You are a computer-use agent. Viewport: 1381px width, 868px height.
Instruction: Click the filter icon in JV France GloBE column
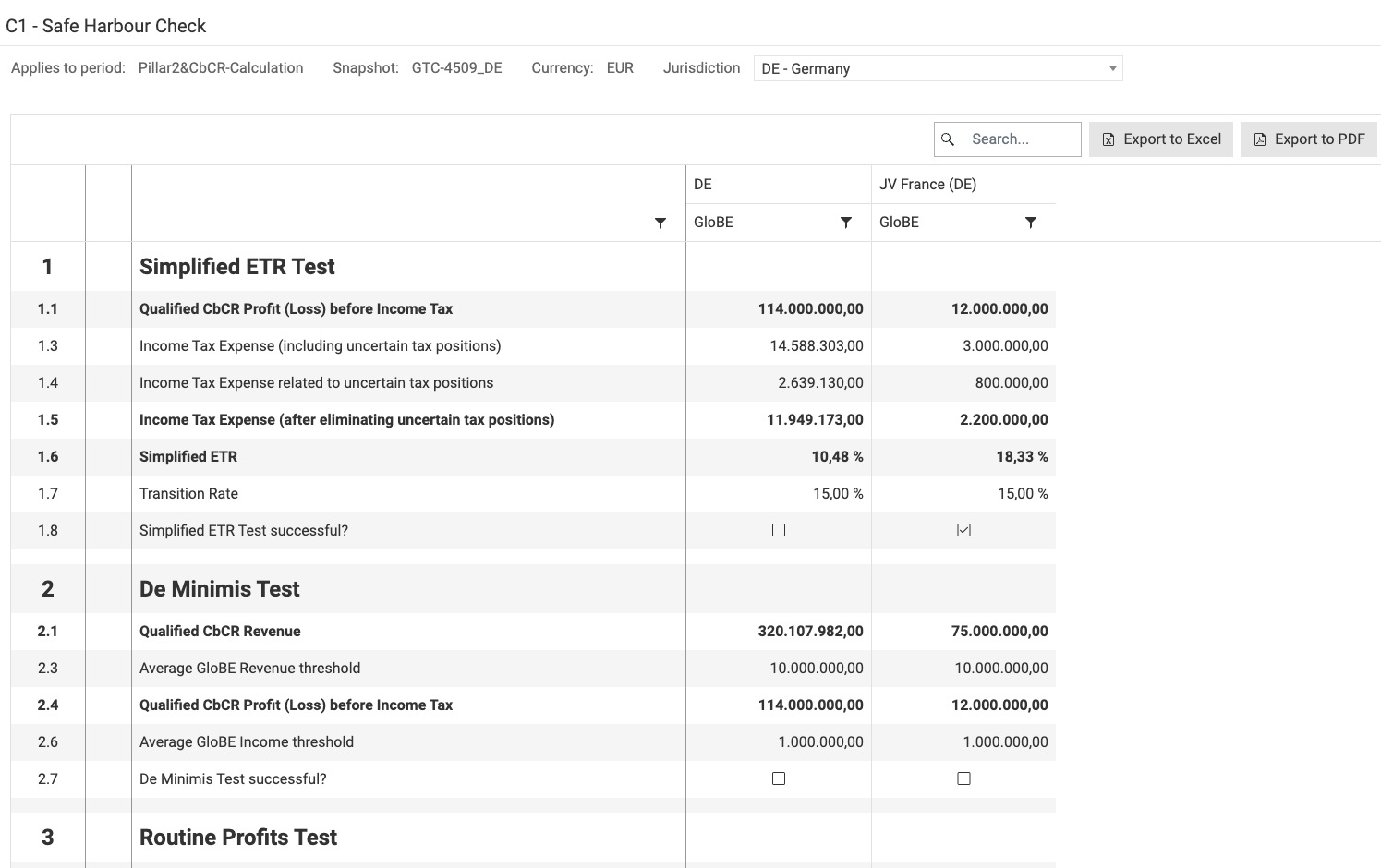point(1031,223)
